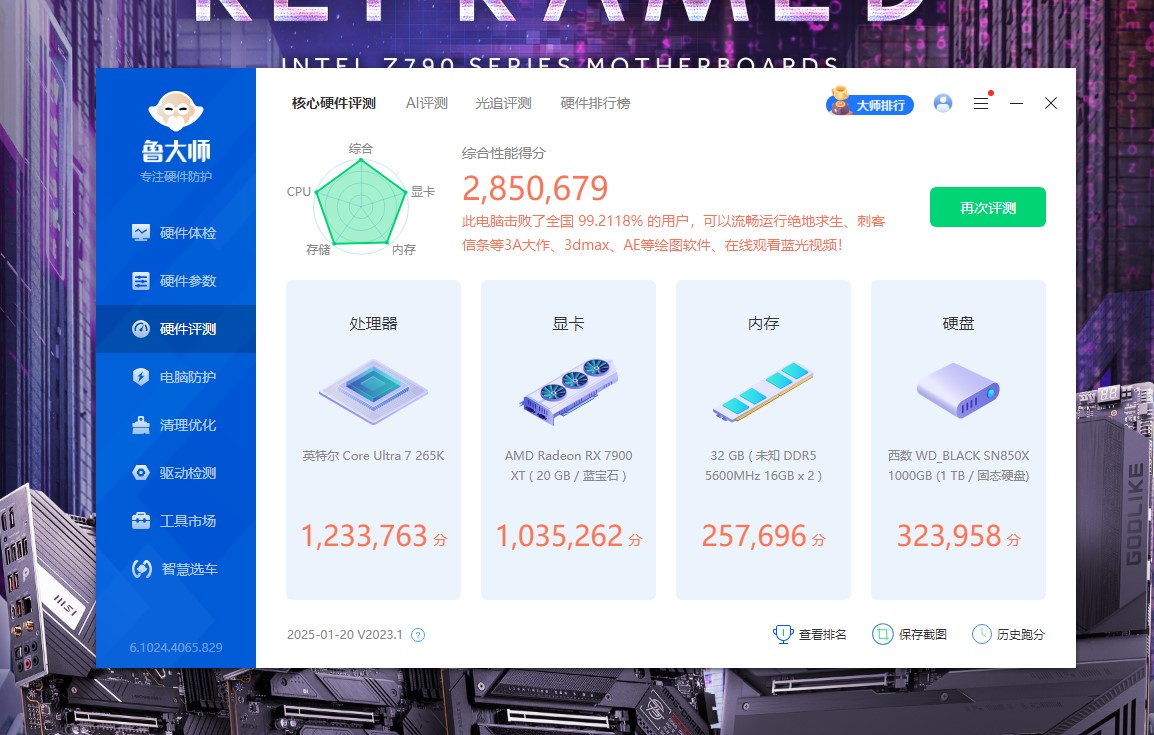Open 硬件体检 in the sidebar
This screenshot has height=735, width=1154.
(176, 233)
